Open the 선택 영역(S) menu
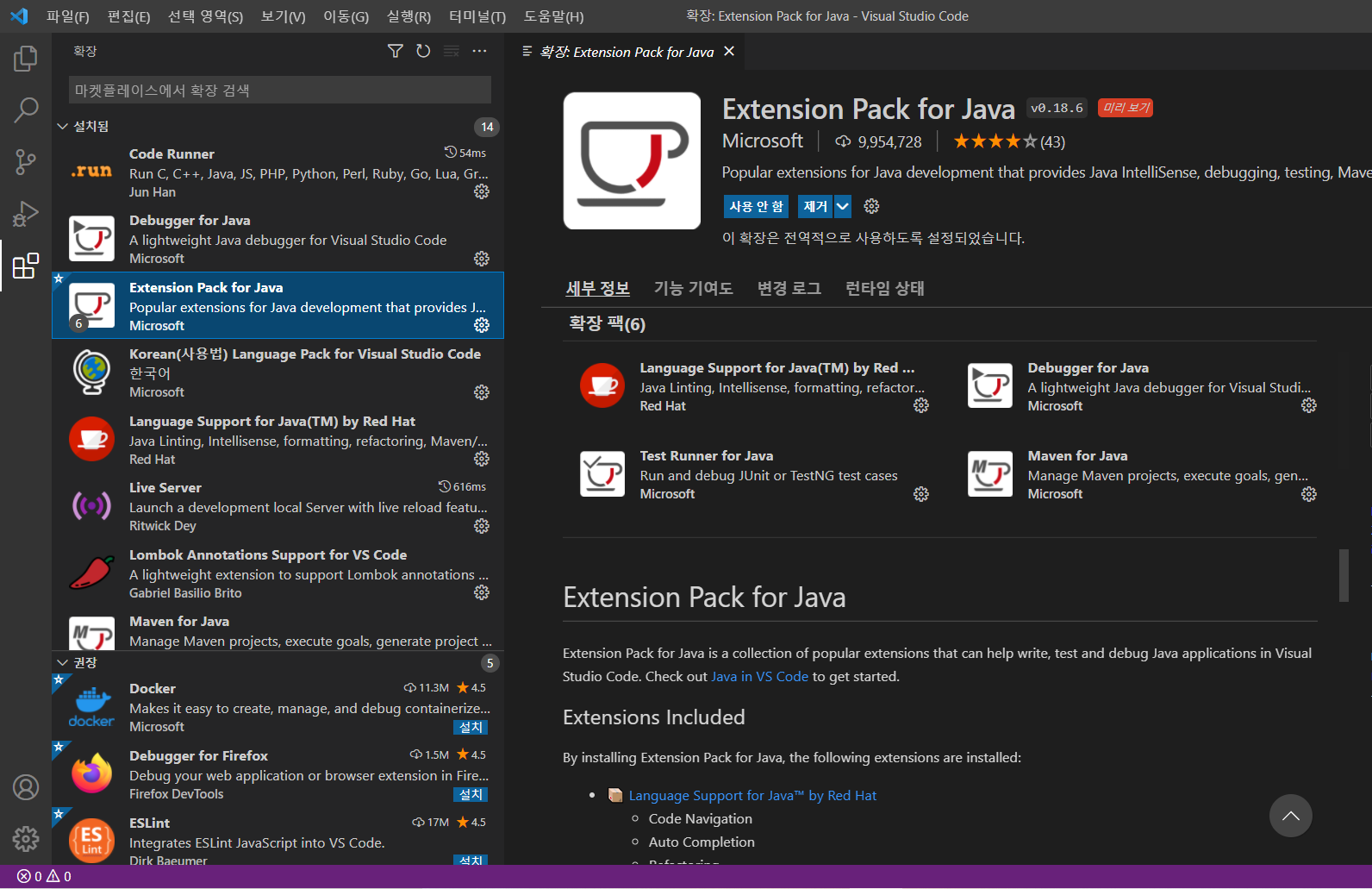This screenshot has width=1372, height=889. tap(205, 16)
